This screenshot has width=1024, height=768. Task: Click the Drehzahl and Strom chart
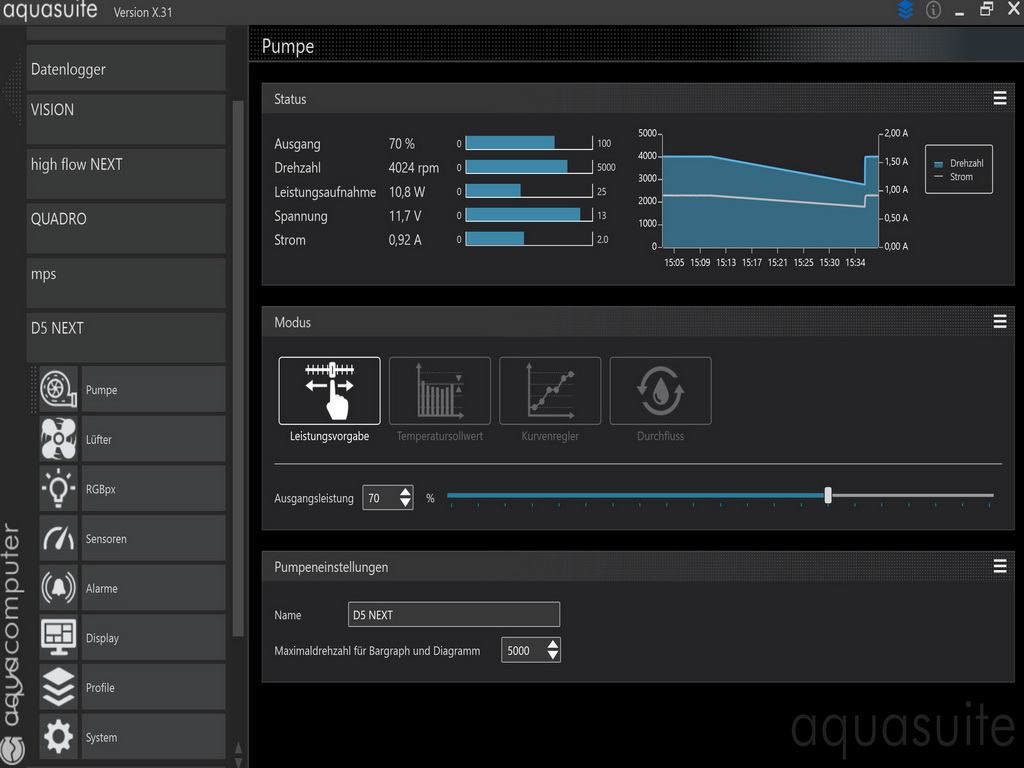(x=771, y=189)
